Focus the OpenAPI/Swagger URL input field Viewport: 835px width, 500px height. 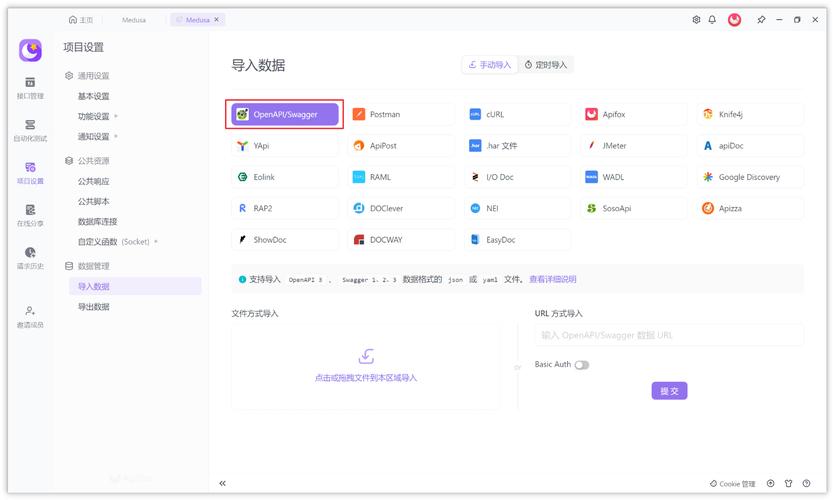tap(669, 335)
